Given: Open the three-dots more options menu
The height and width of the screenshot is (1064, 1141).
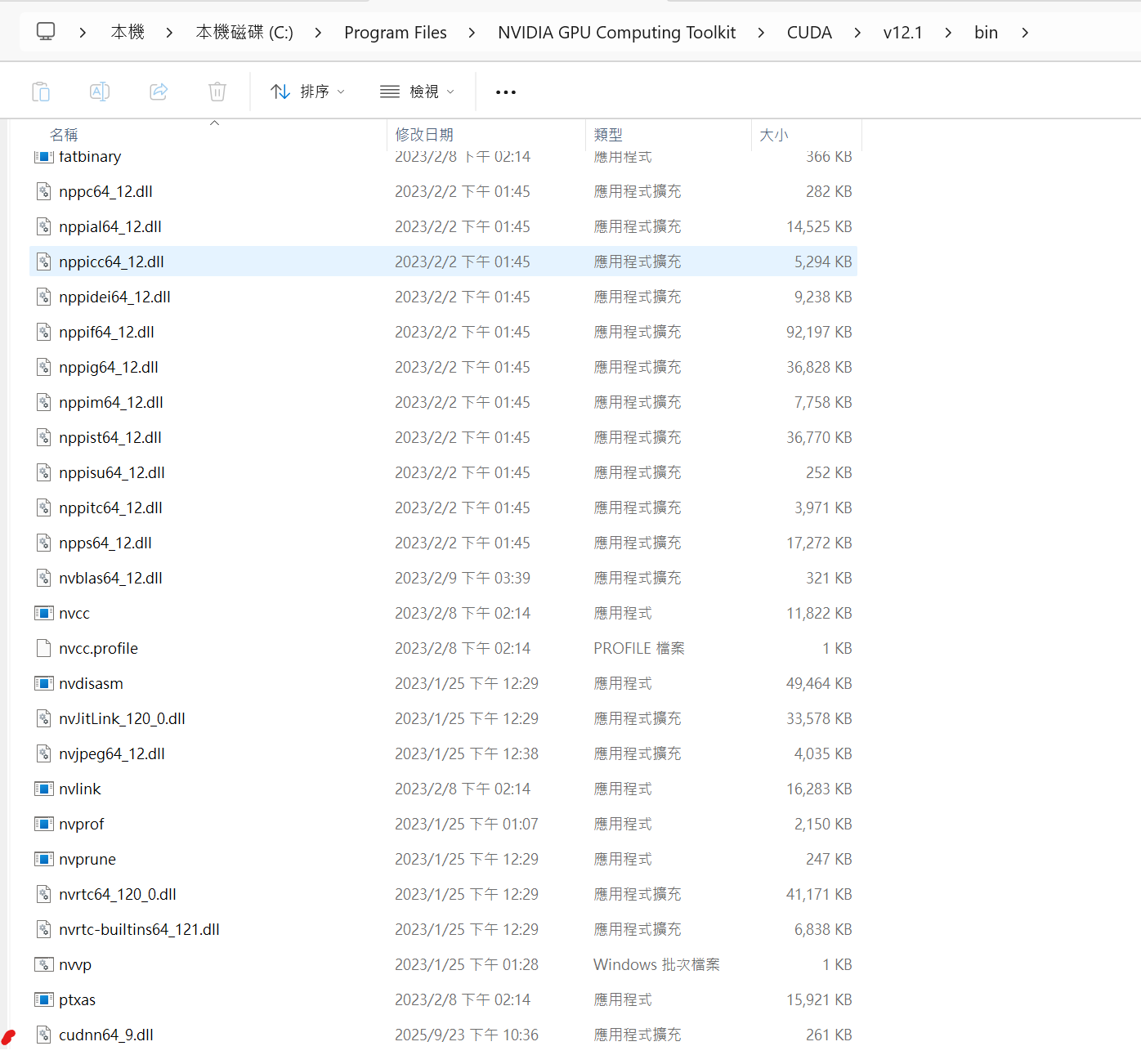Looking at the screenshot, I should coord(506,92).
